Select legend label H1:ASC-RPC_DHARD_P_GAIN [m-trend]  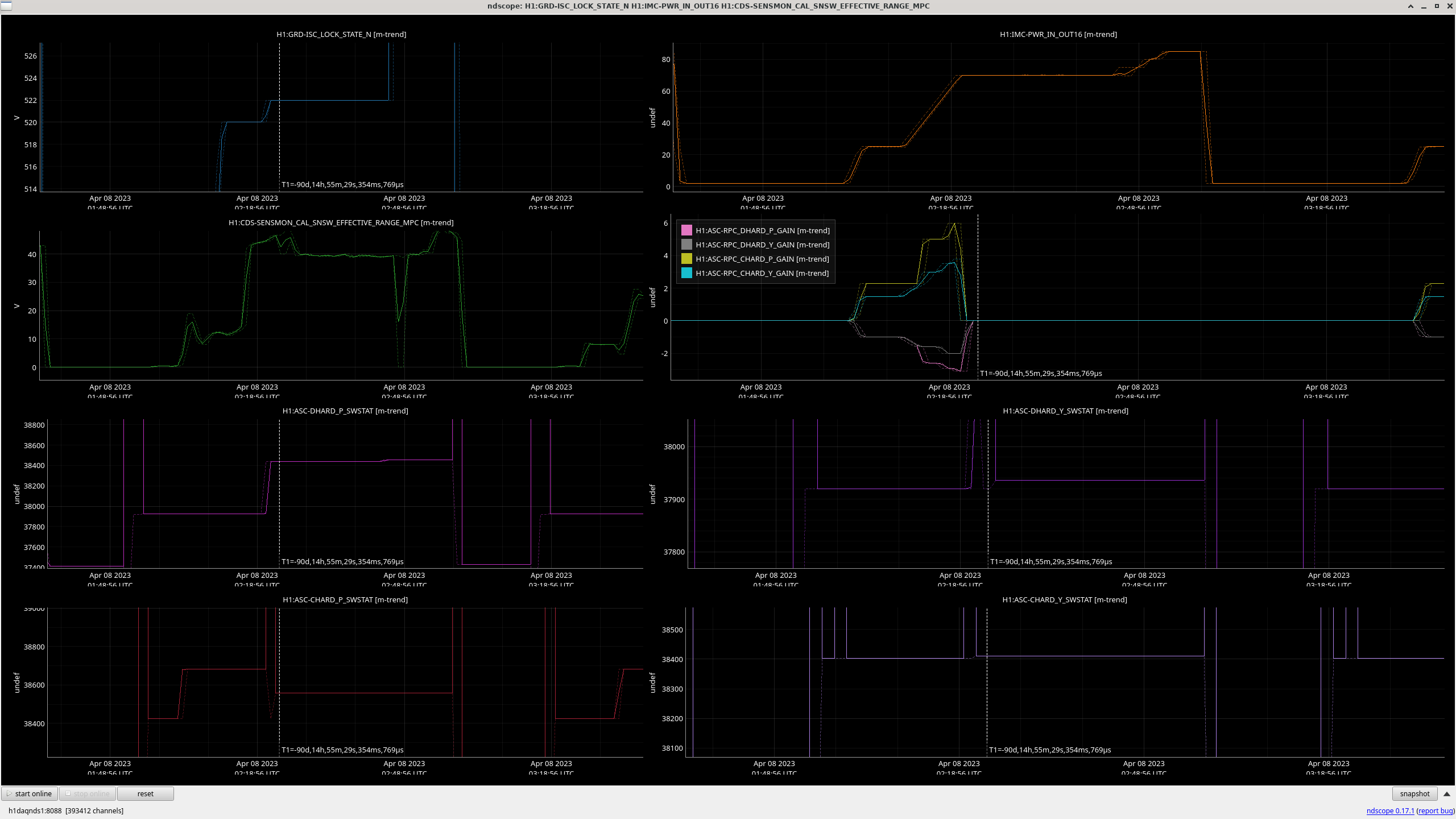763,230
